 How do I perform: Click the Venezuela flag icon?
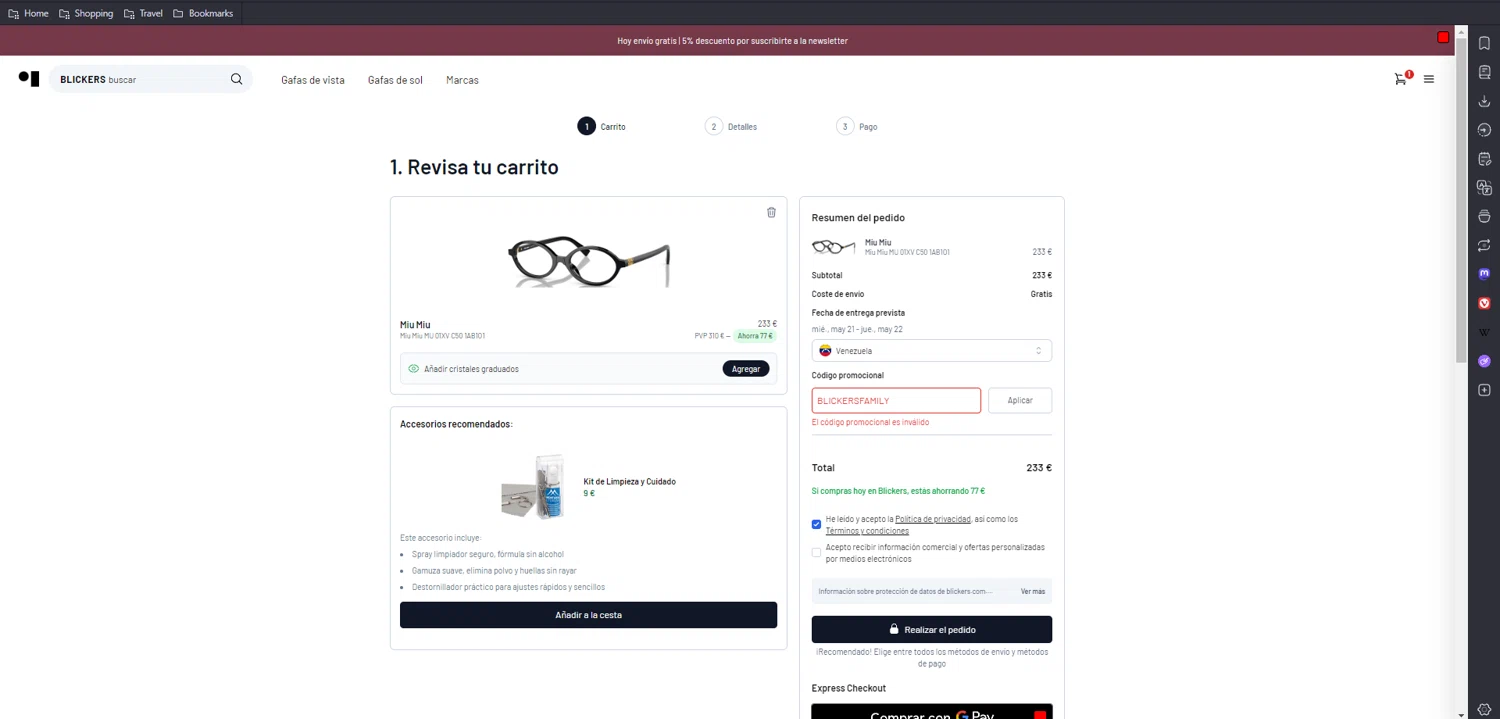point(825,351)
